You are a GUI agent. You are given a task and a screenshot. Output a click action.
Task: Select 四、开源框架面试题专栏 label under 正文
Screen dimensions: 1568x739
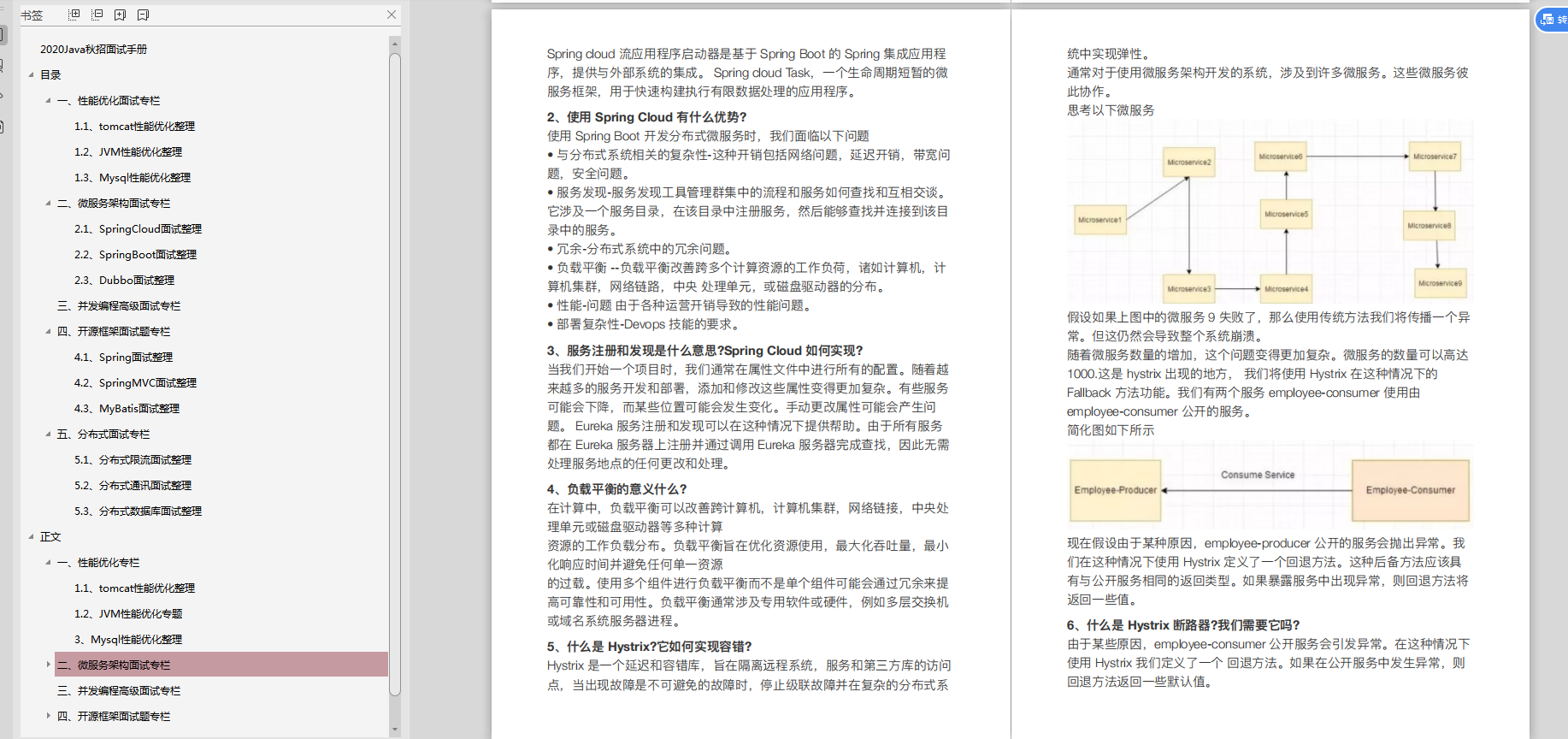click(114, 716)
